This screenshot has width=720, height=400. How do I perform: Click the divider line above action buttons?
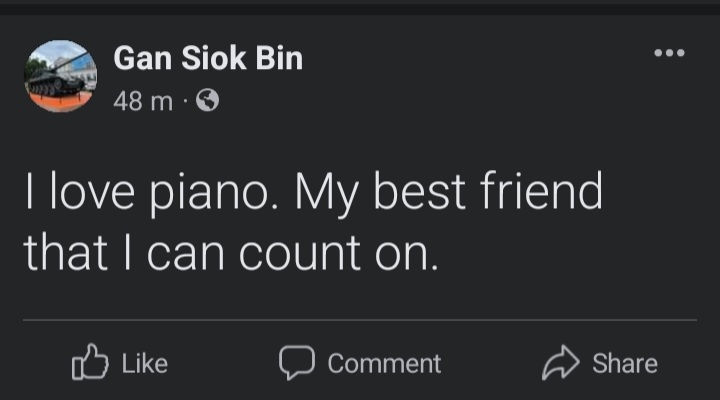tap(360, 320)
